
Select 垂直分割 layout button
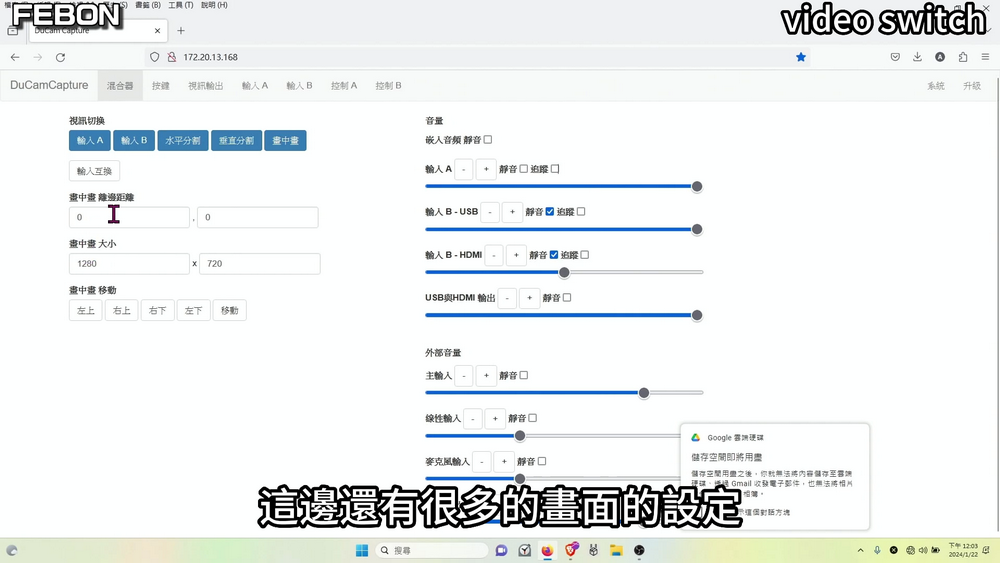(x=237, y=140)
